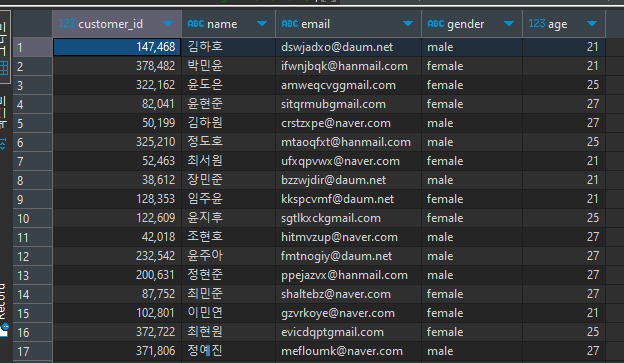Image resolution: width=624 pixels, height=363 pixels.
Task: Select name cell 윤주아
Action: pyautogui.click(x=228, y=256)
